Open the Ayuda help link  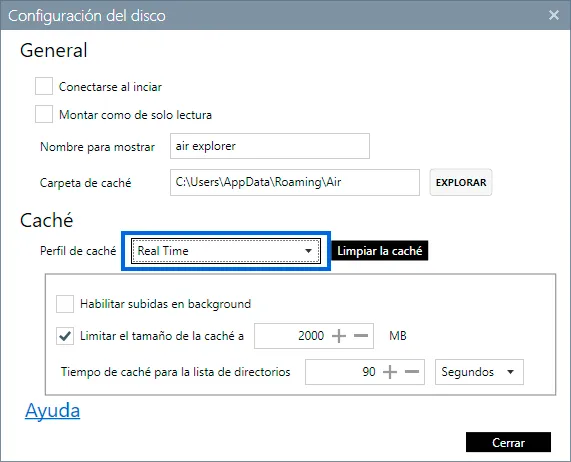(x=52, y=411)
